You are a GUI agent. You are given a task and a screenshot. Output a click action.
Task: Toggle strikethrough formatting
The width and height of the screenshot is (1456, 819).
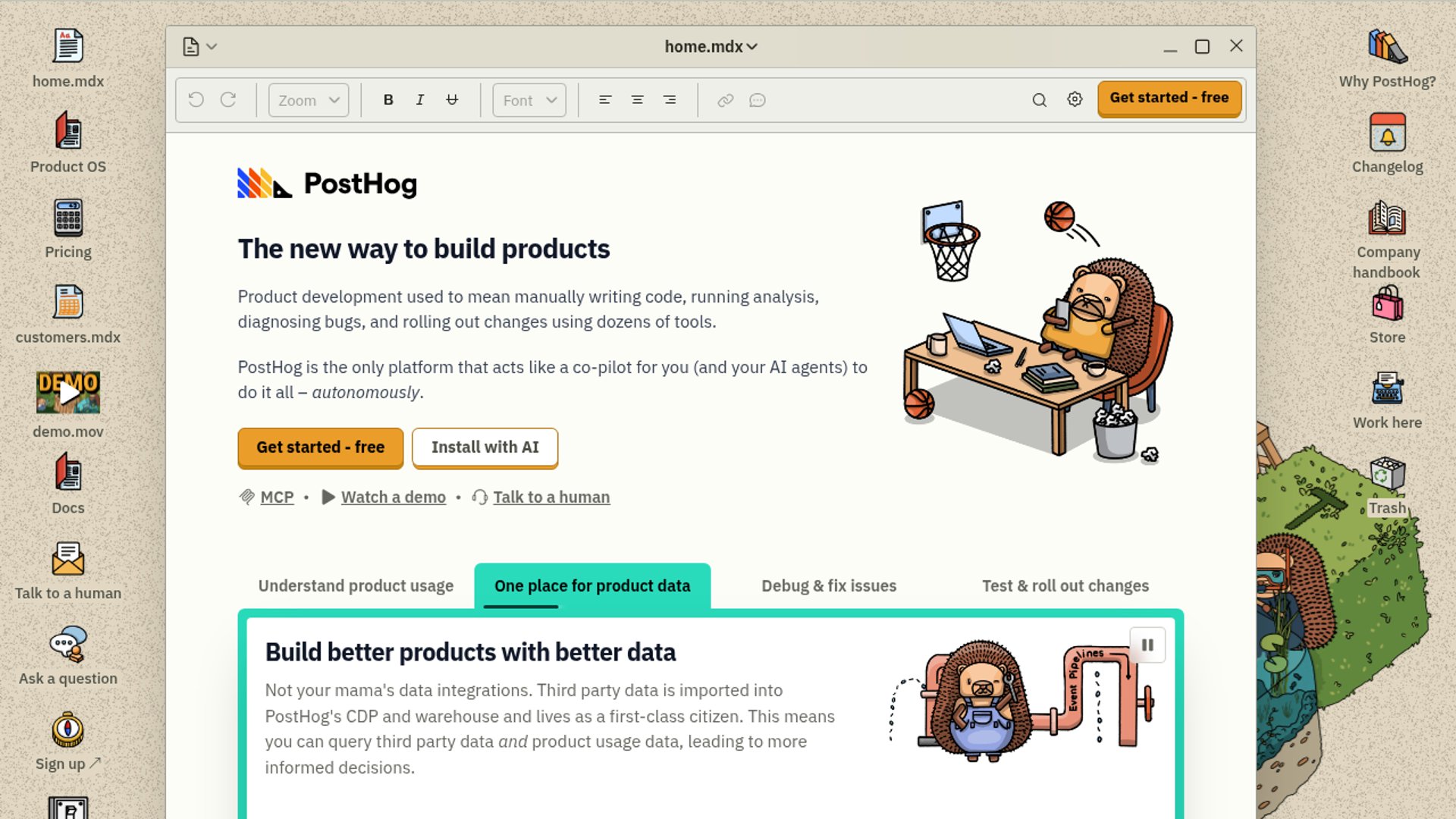point(452,100)
